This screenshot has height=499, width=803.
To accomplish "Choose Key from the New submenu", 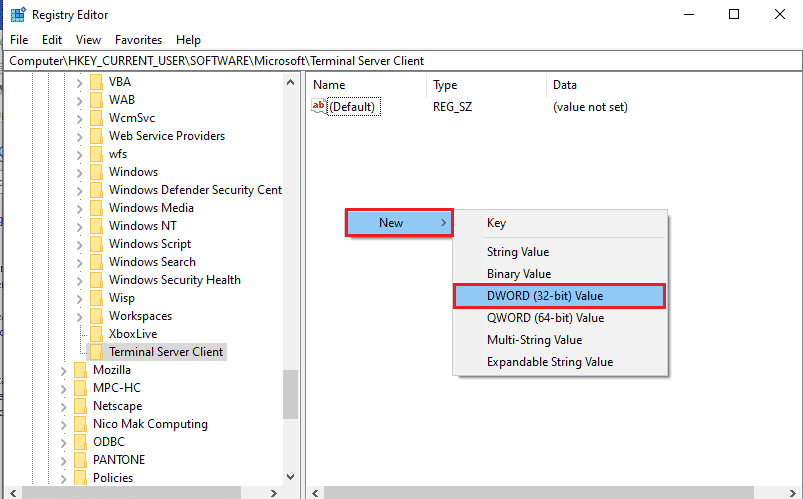I will coord(560,223).
